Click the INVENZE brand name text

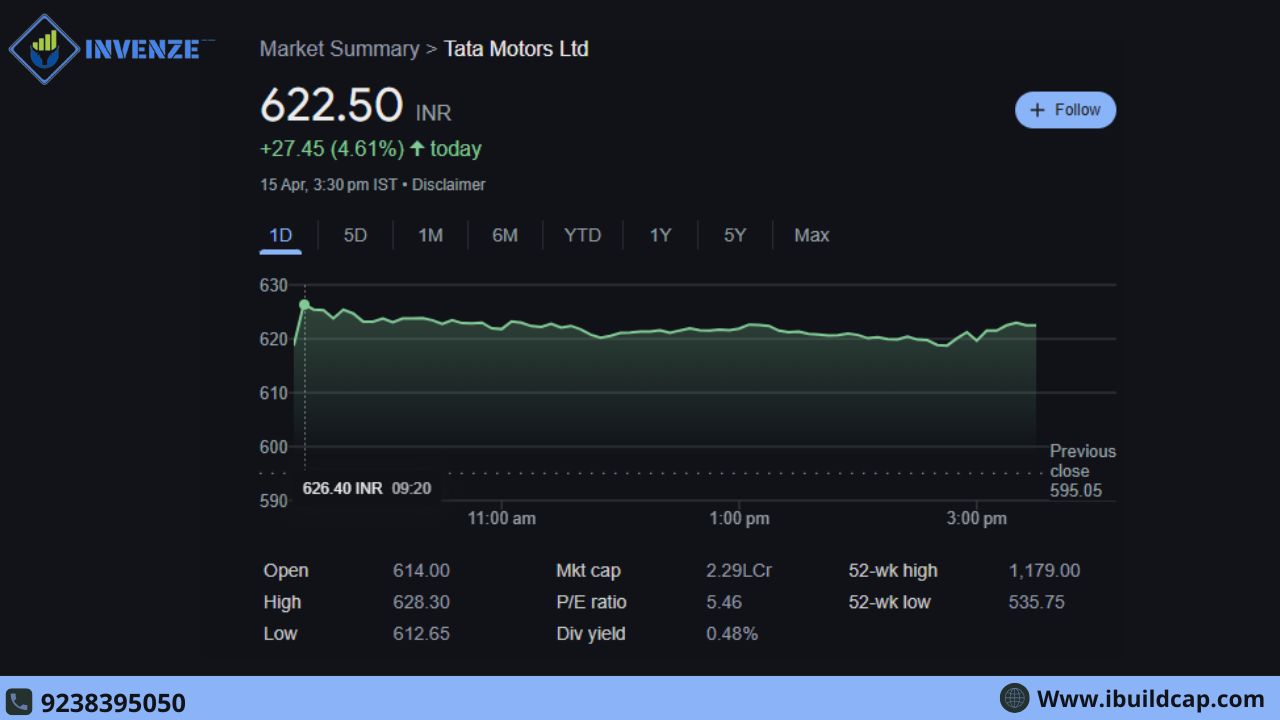pyautogui.click(x=142, y=49)
